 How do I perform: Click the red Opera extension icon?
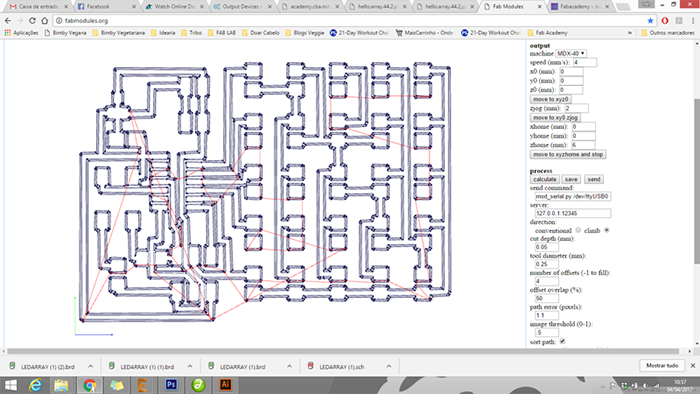coord(665,21)
